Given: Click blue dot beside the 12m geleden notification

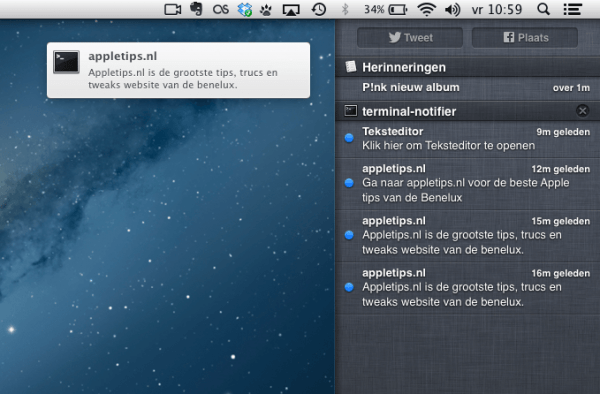Looking at the screenshot, I should click(349, 183).
